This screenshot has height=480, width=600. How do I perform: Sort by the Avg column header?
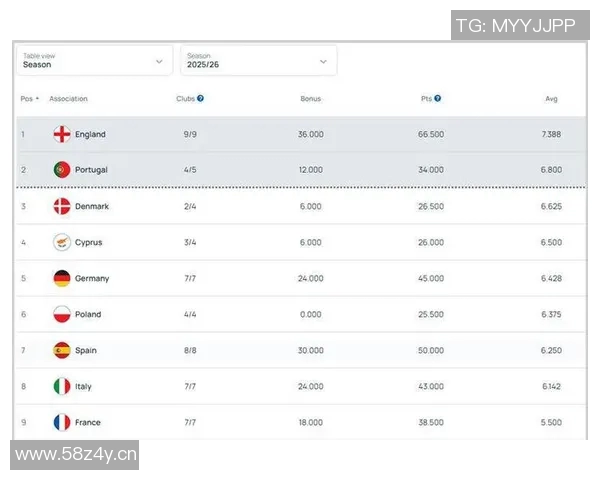(x=551, y=99)
